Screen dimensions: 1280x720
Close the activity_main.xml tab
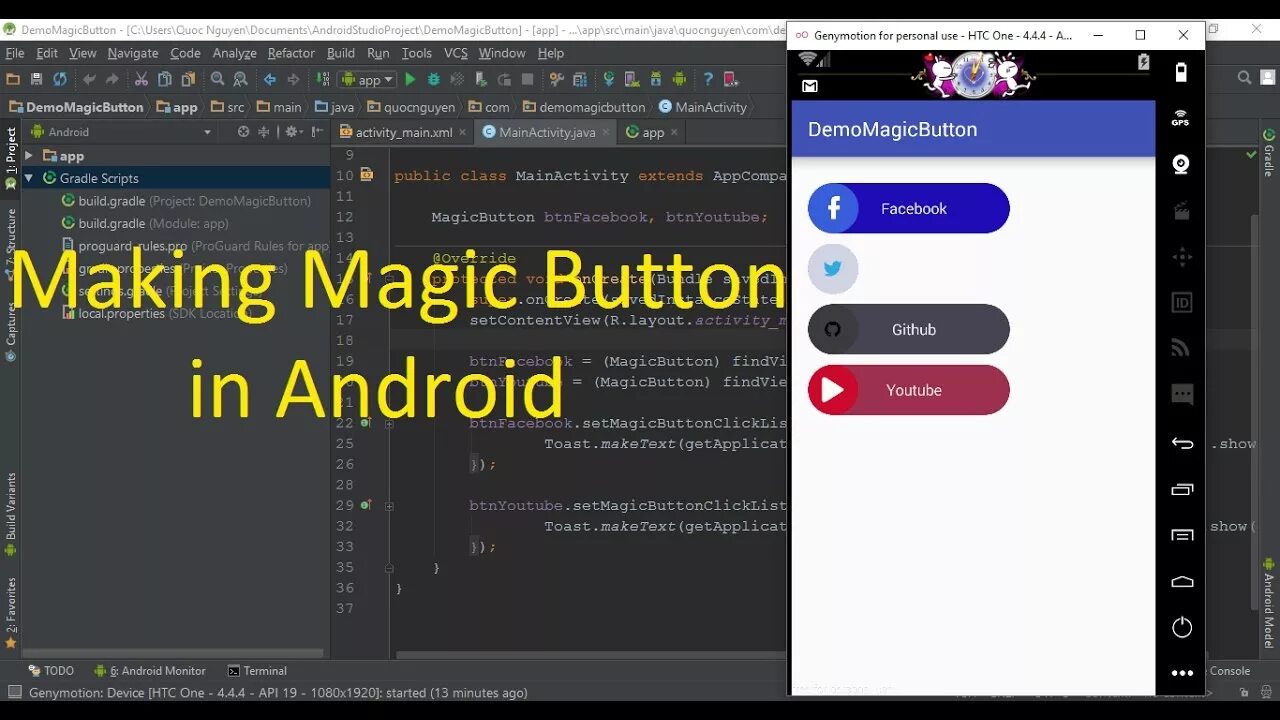tap(464, 132)
